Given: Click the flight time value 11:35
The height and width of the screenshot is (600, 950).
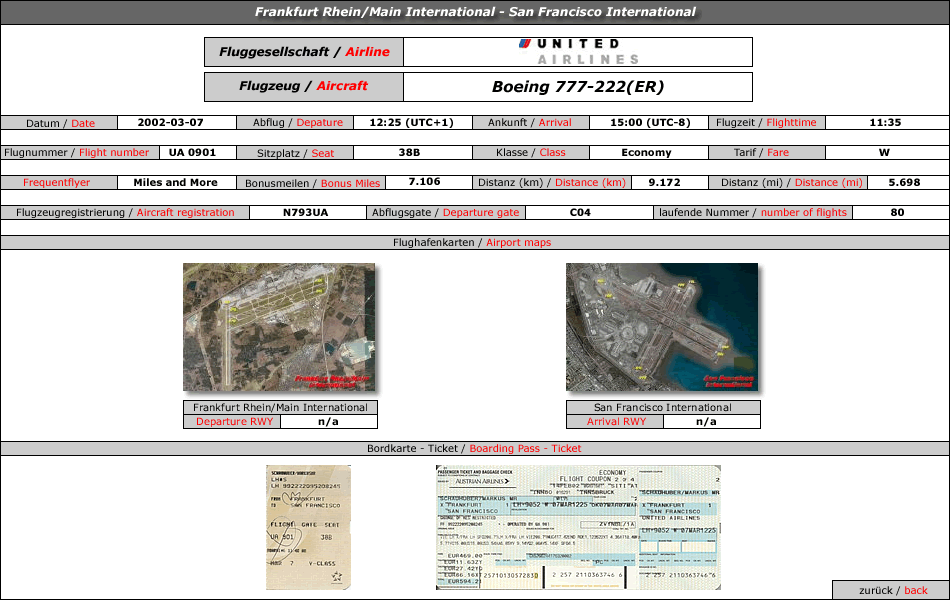Looking at the screenshot, I should click(885, 122).
